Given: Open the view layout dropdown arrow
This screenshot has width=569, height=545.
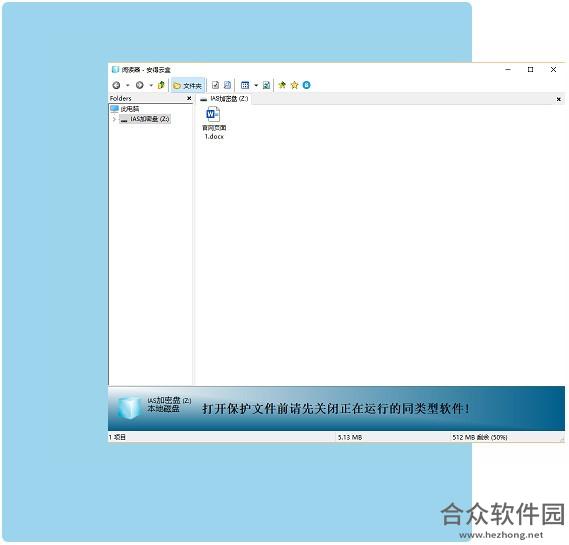Looking at the screenshot, I should pyautogui.click(x=256, y=86).
